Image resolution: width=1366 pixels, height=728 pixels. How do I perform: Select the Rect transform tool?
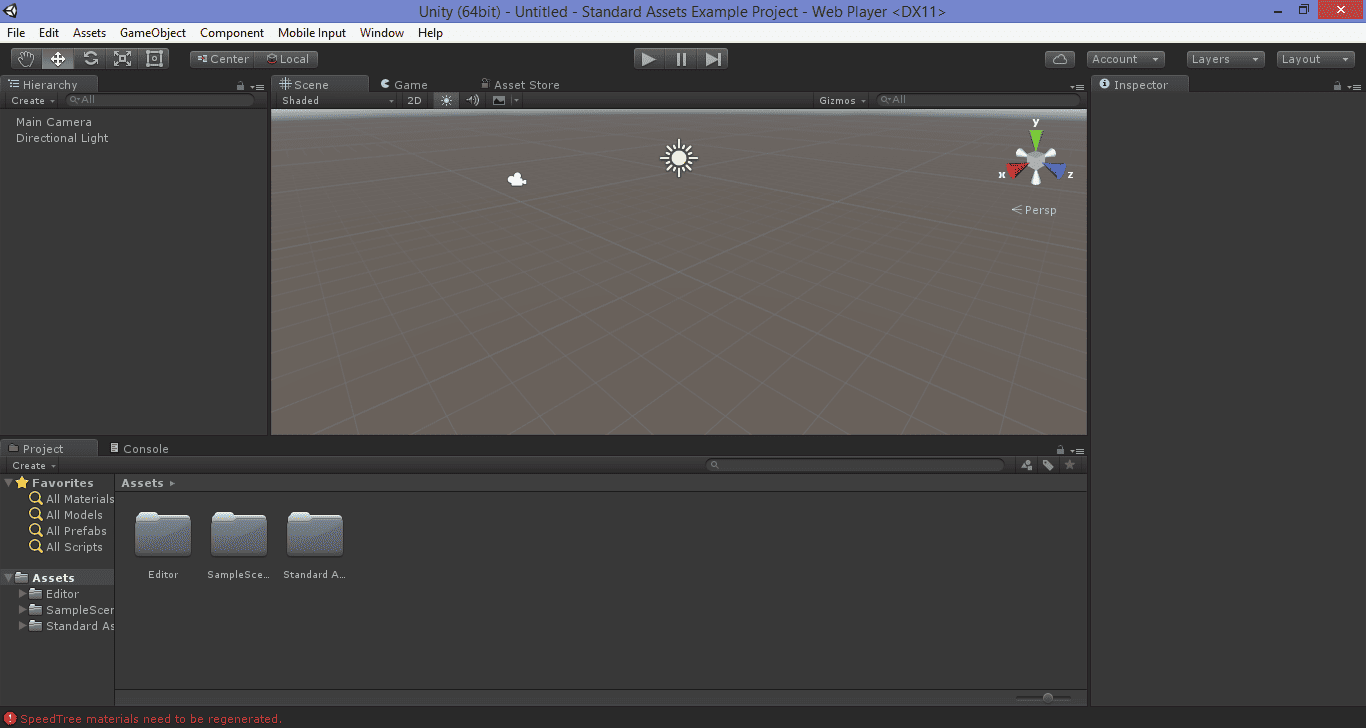point(154,59)
